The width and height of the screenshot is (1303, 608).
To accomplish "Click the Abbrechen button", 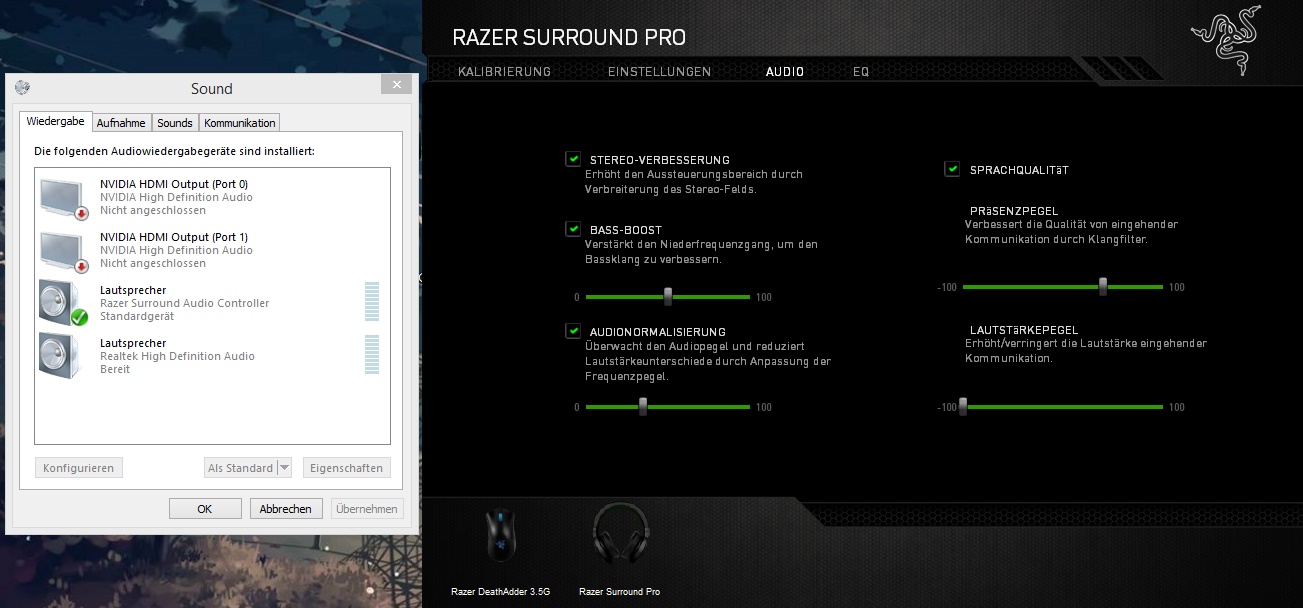I will point(286,509).
